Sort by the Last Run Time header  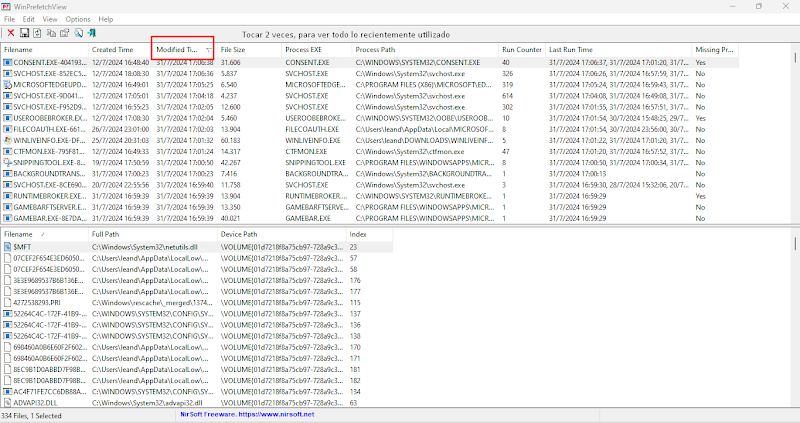click(x=618, y=49)
